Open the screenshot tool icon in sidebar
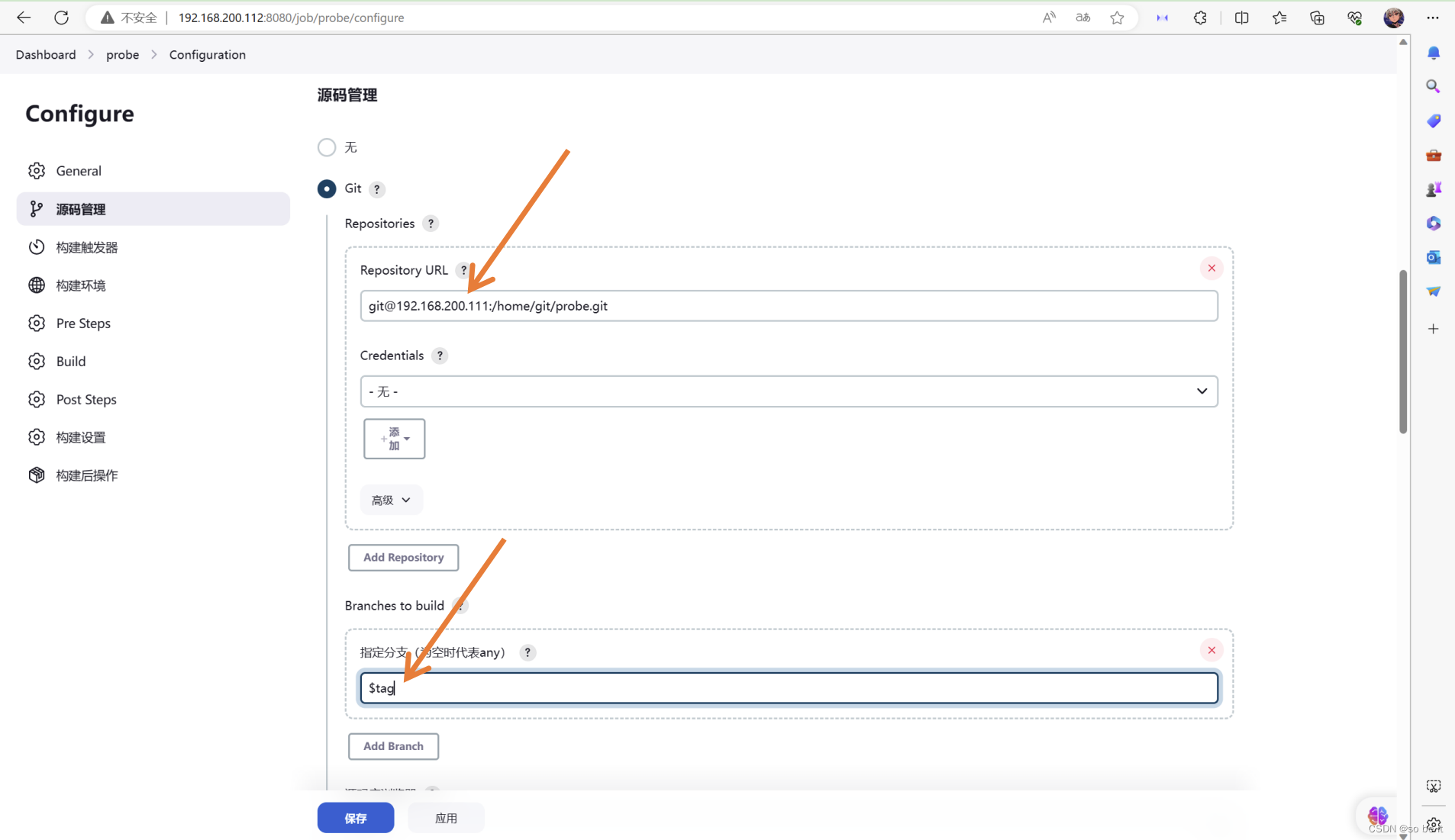This screenshot has width=1455, height=840. coord(1434,786)
